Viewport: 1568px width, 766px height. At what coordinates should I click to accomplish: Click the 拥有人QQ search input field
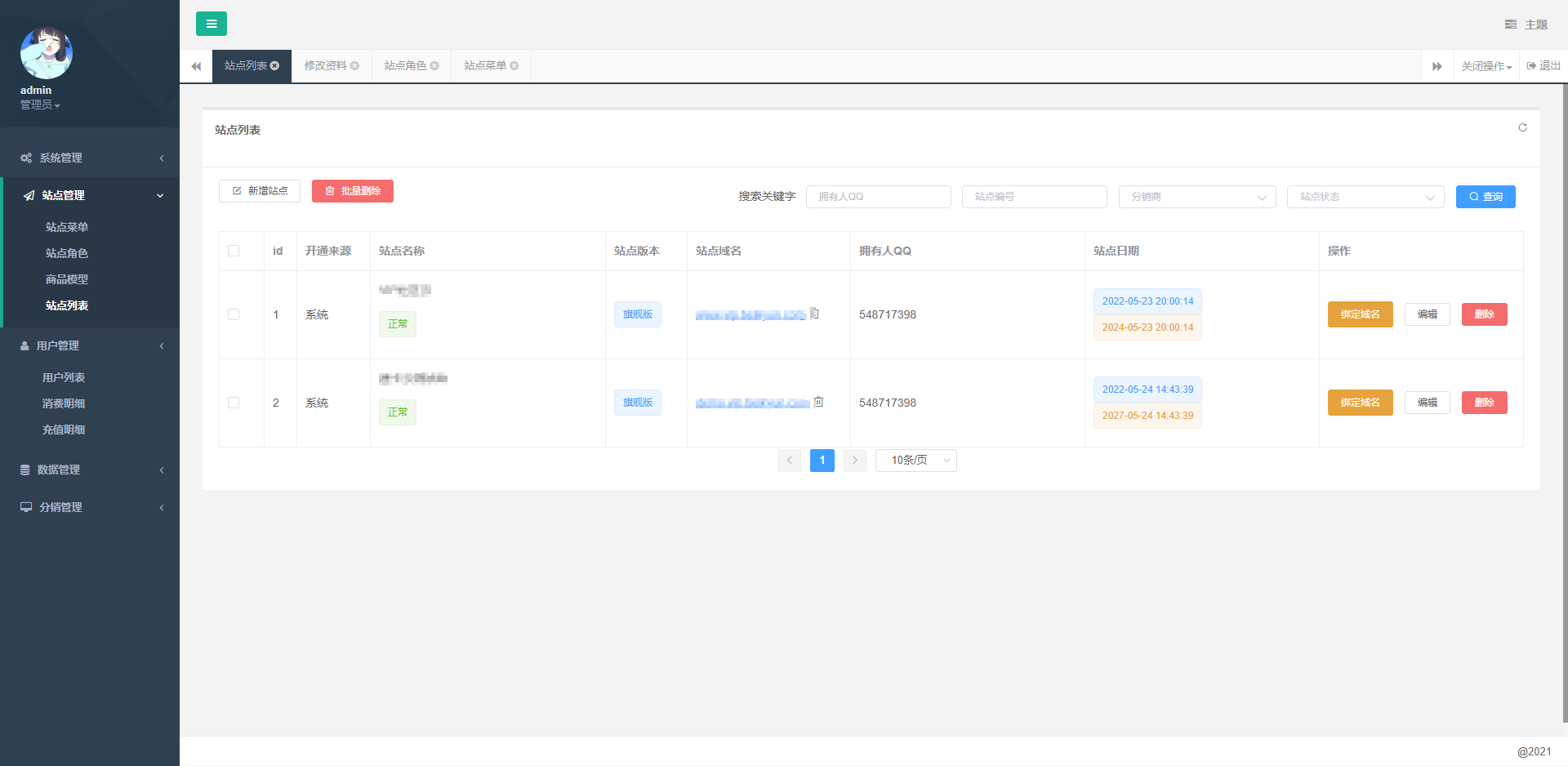tap(878, 197)
